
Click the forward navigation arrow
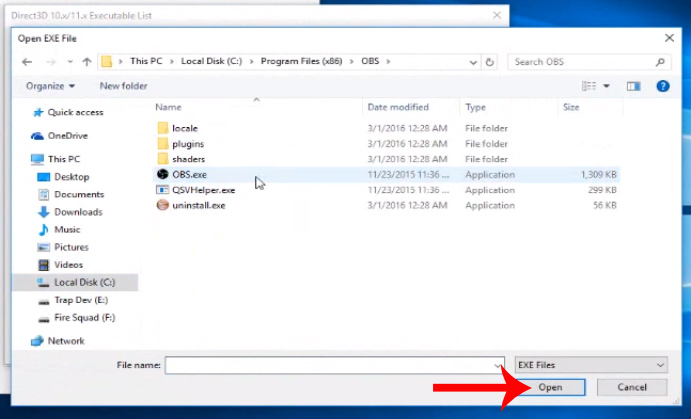pos(51,62)
